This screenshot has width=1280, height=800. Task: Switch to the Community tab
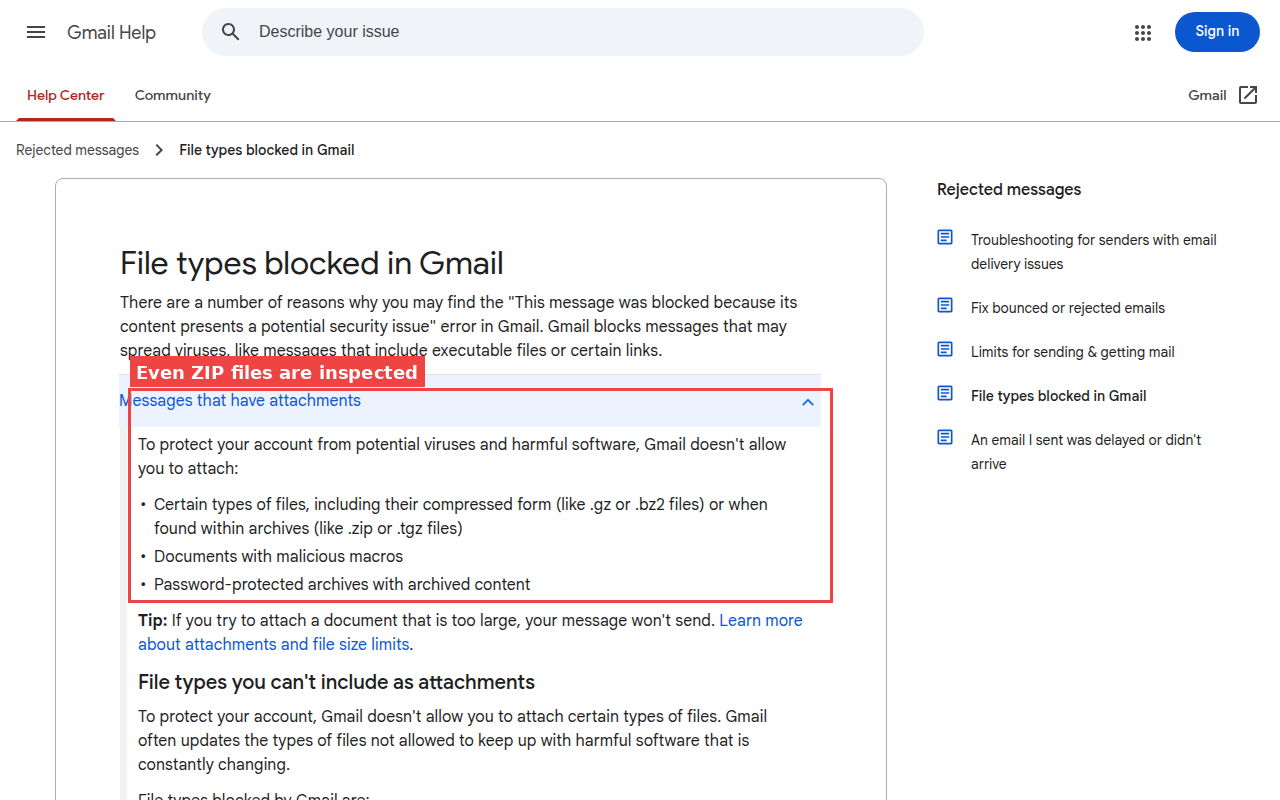pos(172,95)
